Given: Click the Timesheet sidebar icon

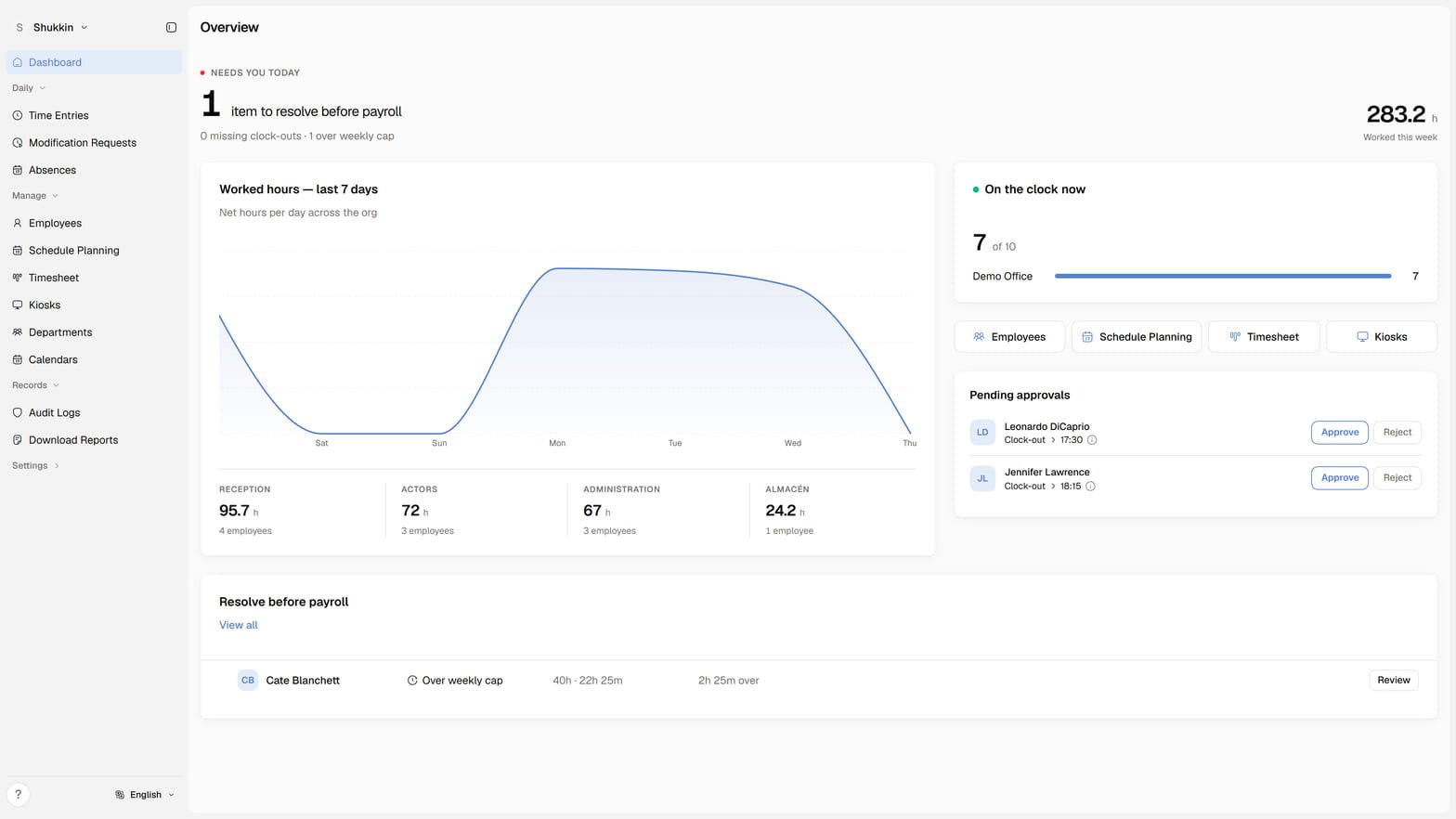Looking at the screenshot, I should 18,278.
